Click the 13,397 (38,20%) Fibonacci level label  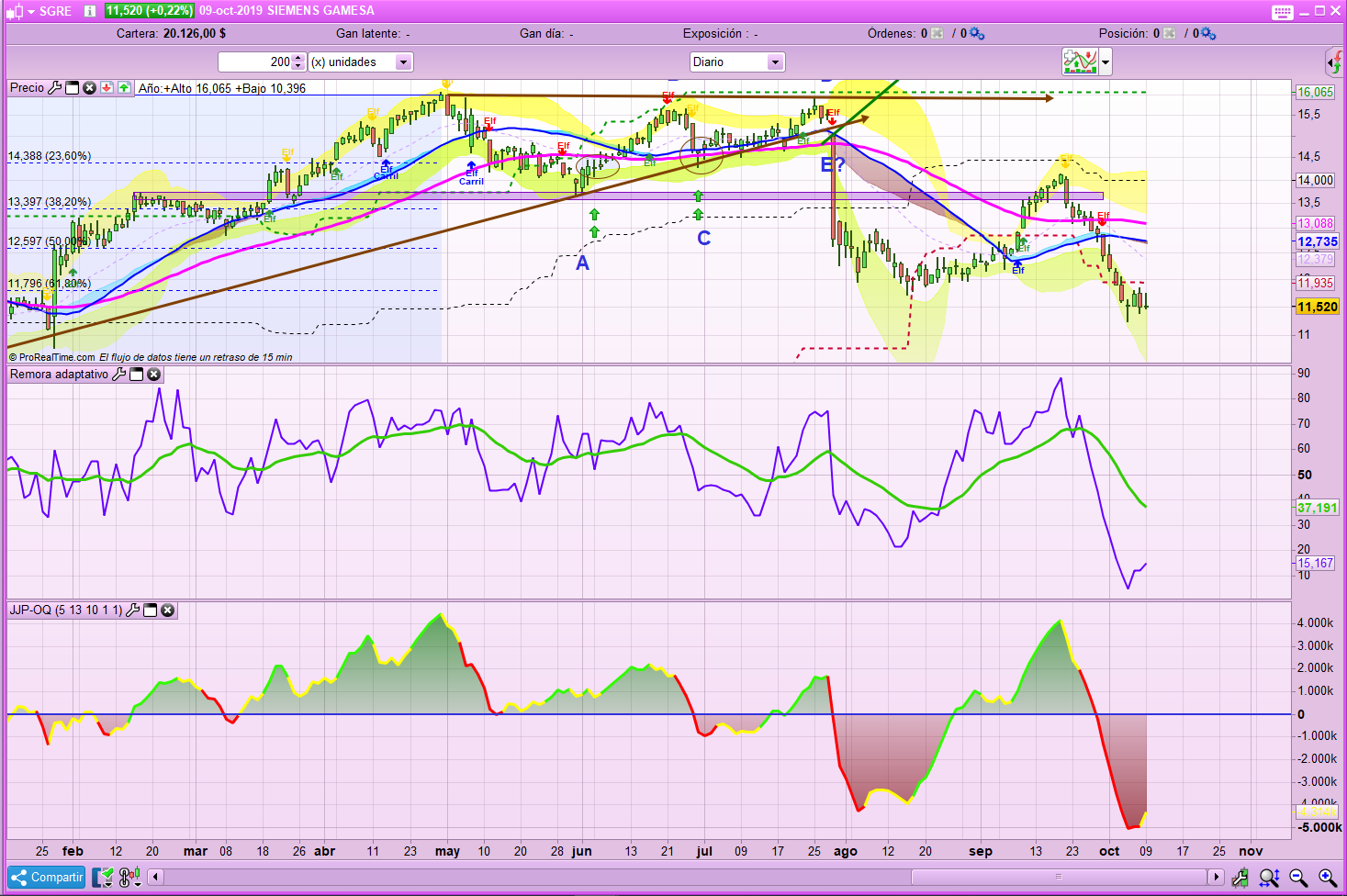[50, 202]
